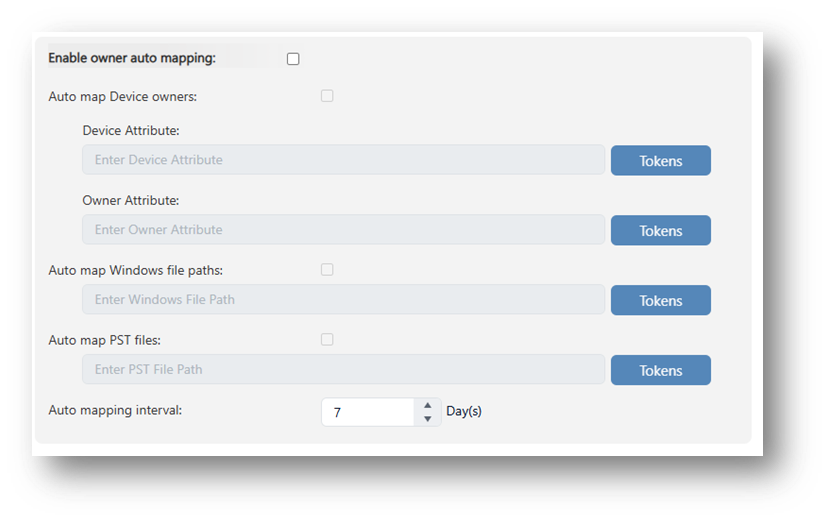Click the Enter Device Attribute text field
This screenshot has height=521, width=828.
(343, 160)
